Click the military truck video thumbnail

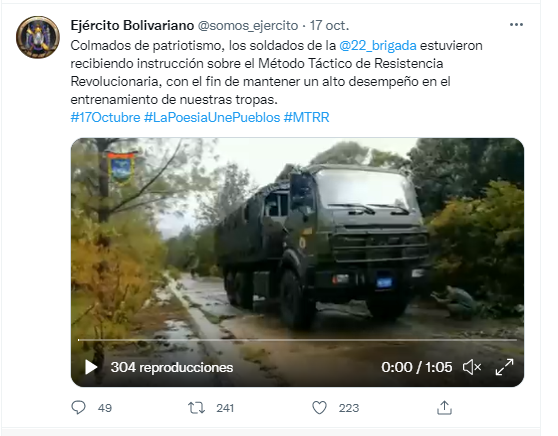[297, 235]
